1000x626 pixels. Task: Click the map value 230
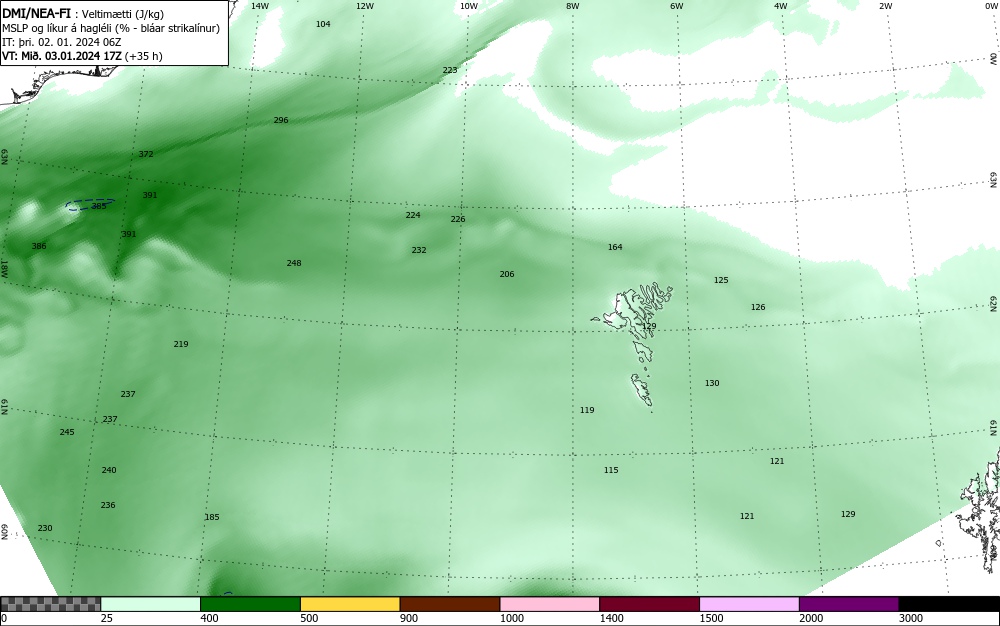[45, 528]
